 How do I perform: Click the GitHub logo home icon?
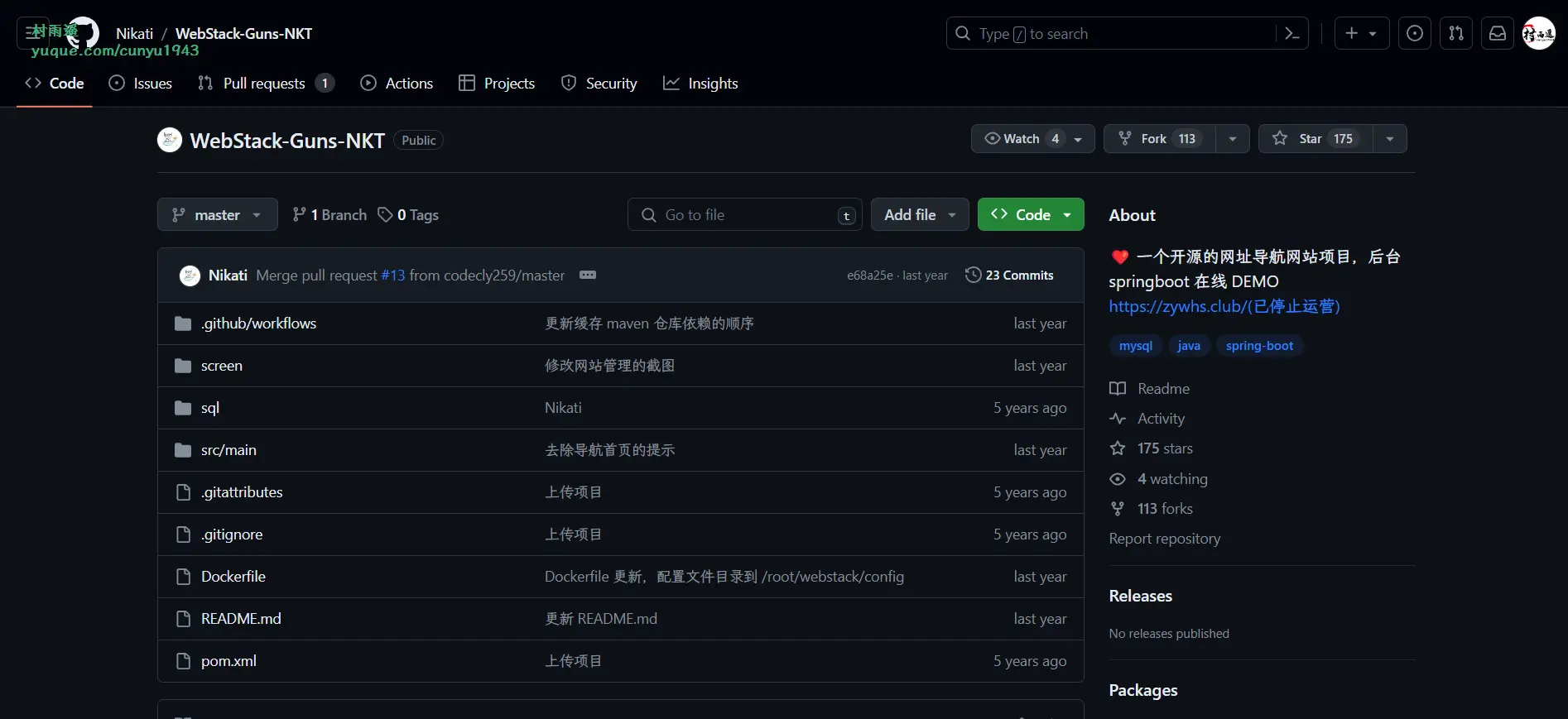83,33
